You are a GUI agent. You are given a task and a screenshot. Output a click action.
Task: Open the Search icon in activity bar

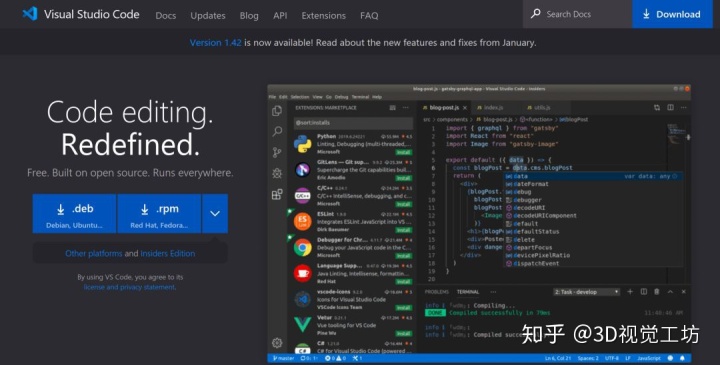pos(277,132)
